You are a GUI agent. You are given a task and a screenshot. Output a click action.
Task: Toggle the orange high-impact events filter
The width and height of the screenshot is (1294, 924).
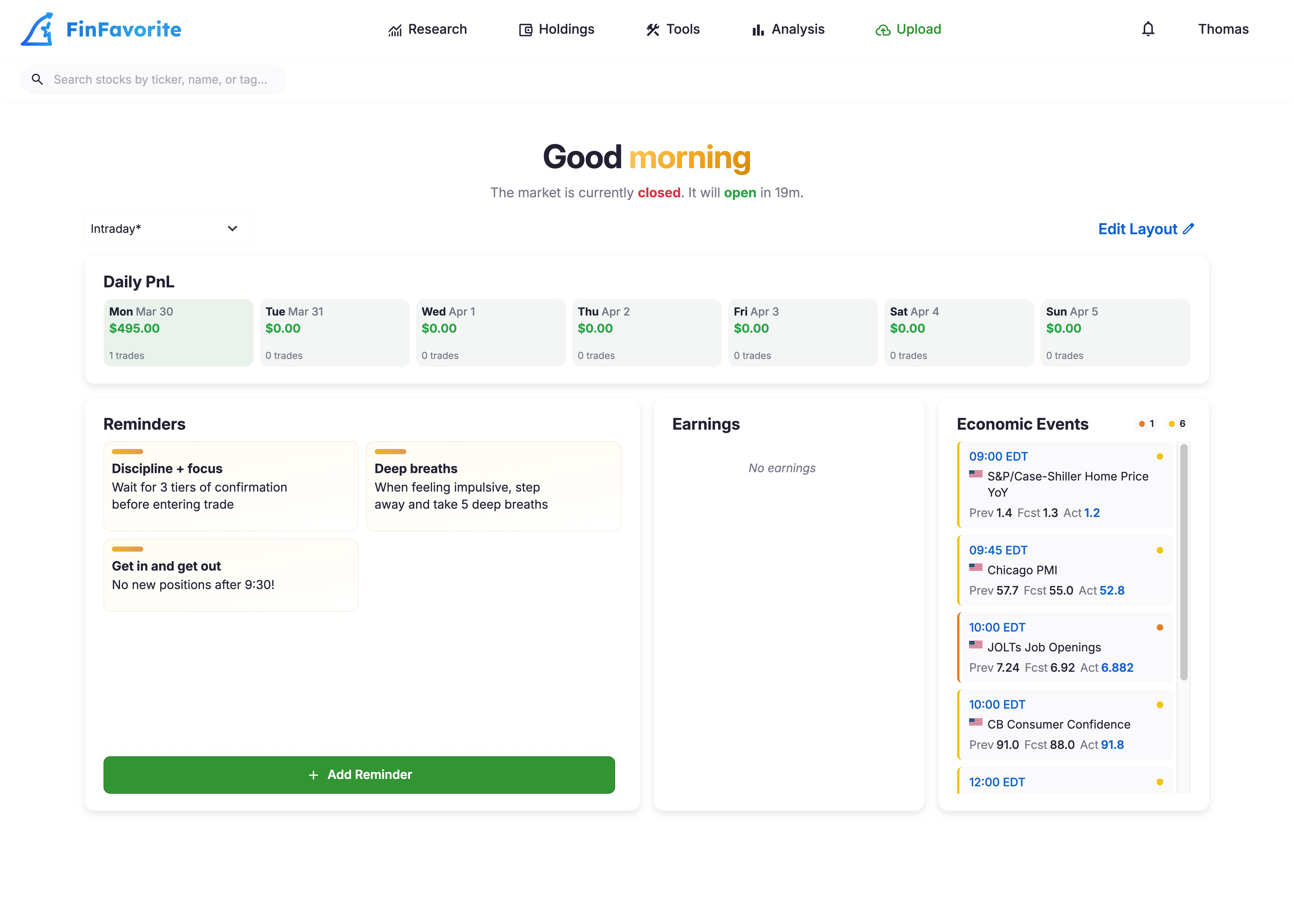click(1146, 424)
